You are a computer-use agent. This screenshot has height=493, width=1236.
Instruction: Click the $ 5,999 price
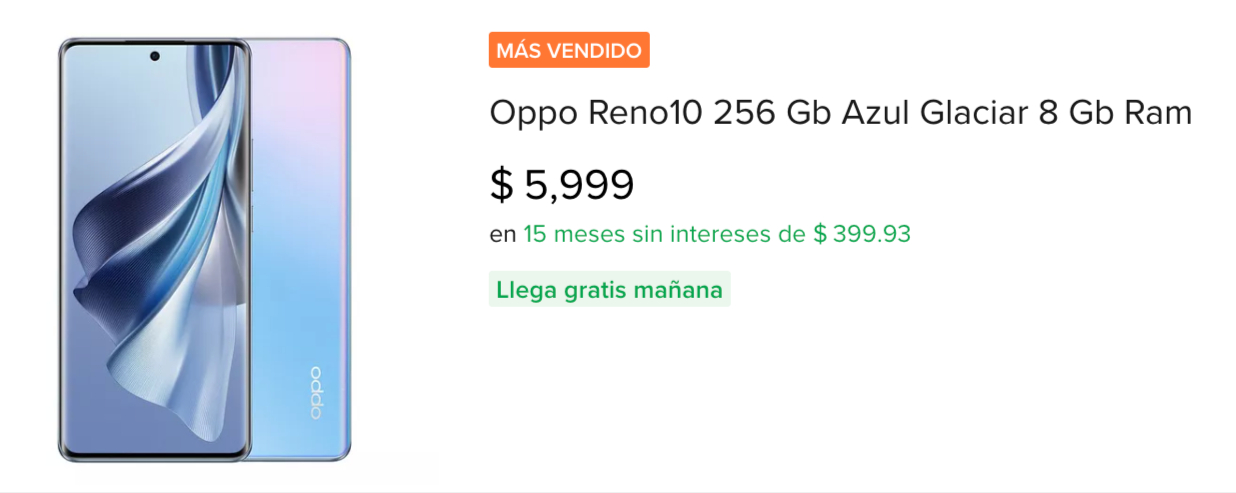tap(562, 184)
